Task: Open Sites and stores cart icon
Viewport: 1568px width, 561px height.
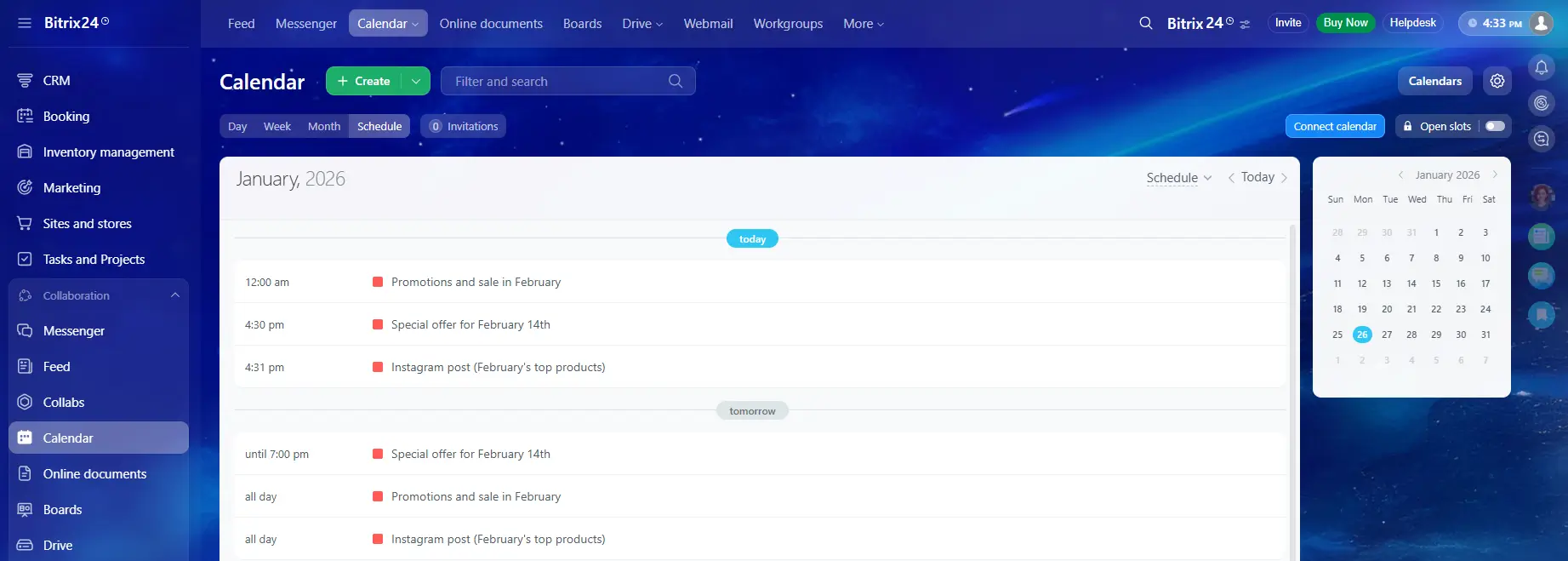Action: pos(25,223)
